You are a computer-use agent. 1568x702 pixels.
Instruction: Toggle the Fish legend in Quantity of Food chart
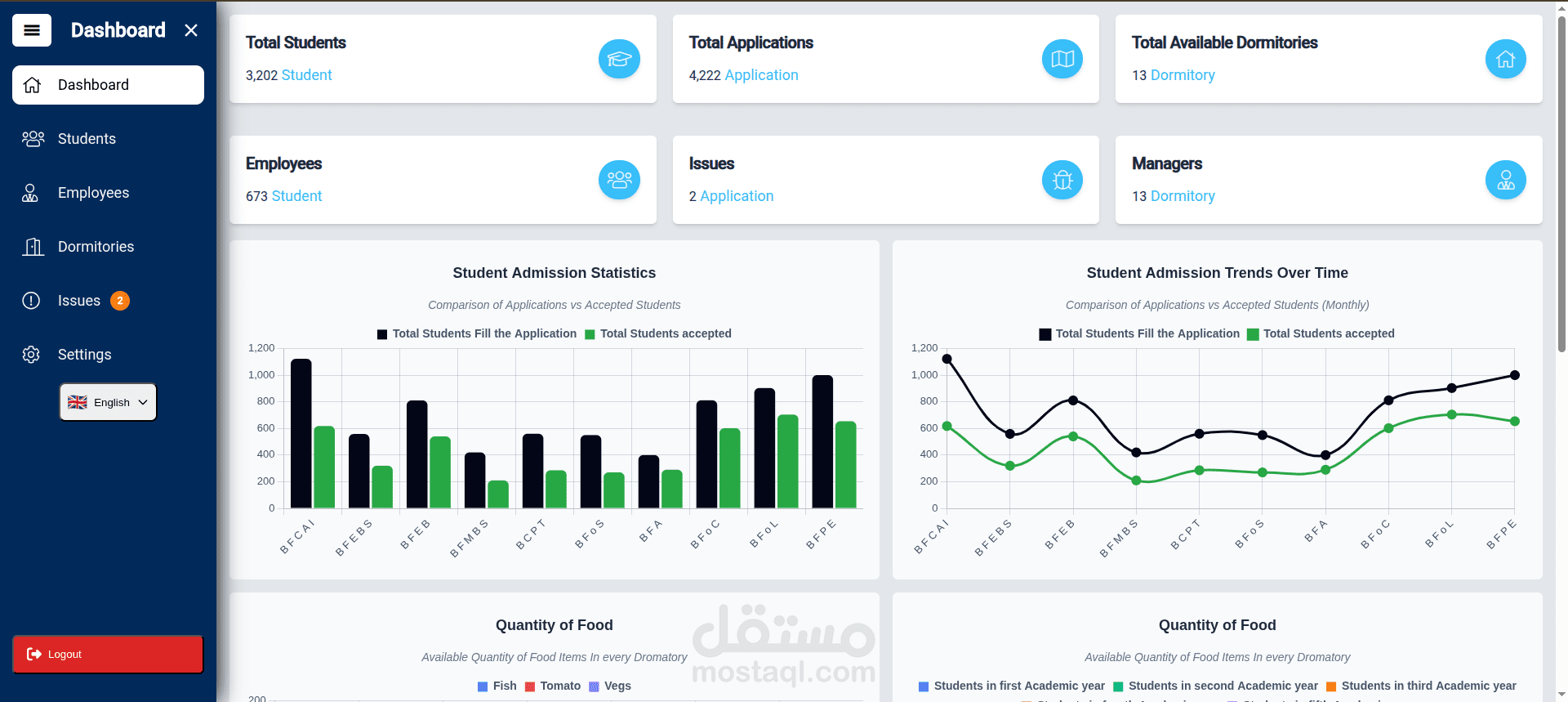[x=497, y=686]
